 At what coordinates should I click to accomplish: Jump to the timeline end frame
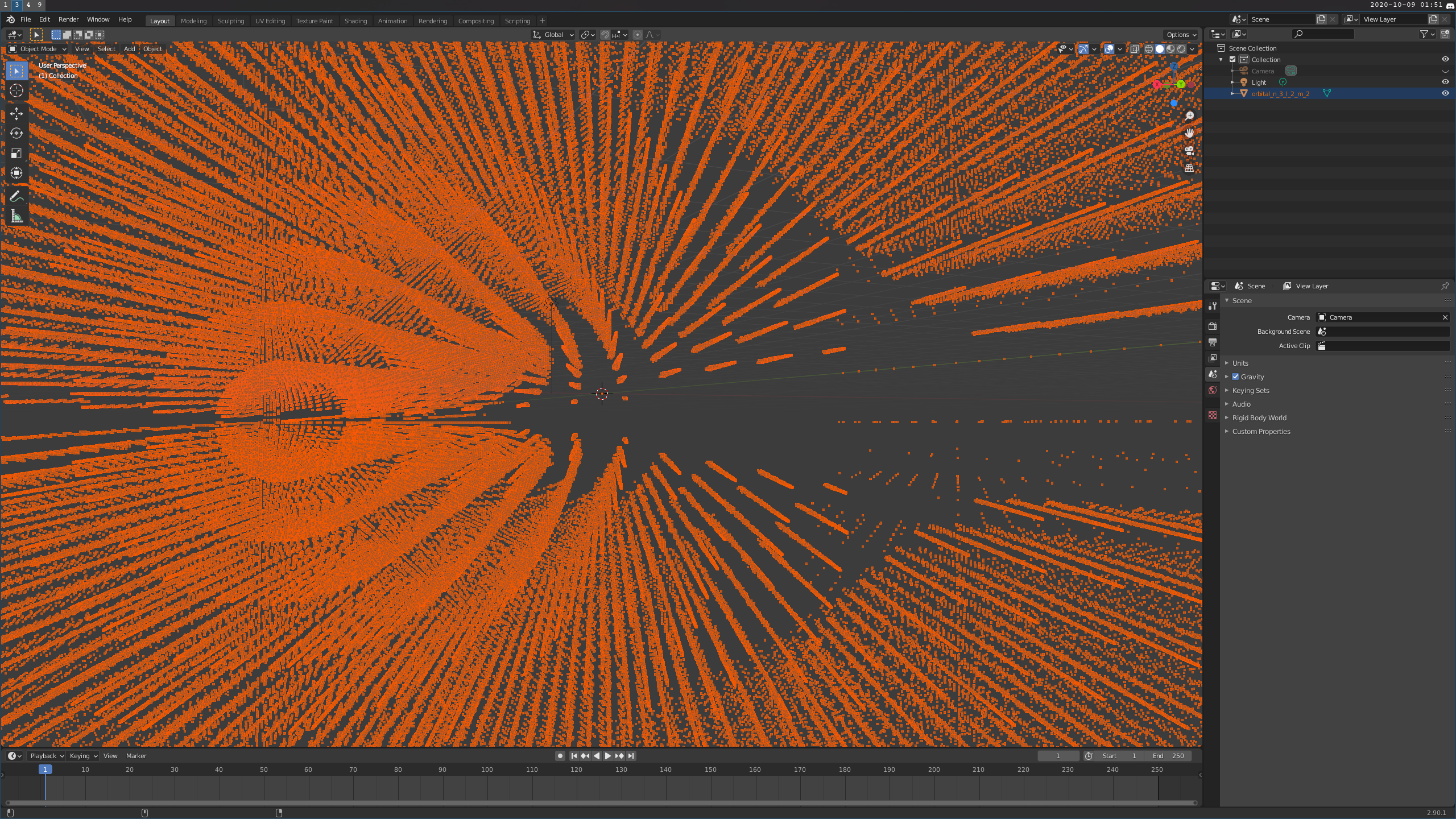pyautogui.click(x=631, y=756)
